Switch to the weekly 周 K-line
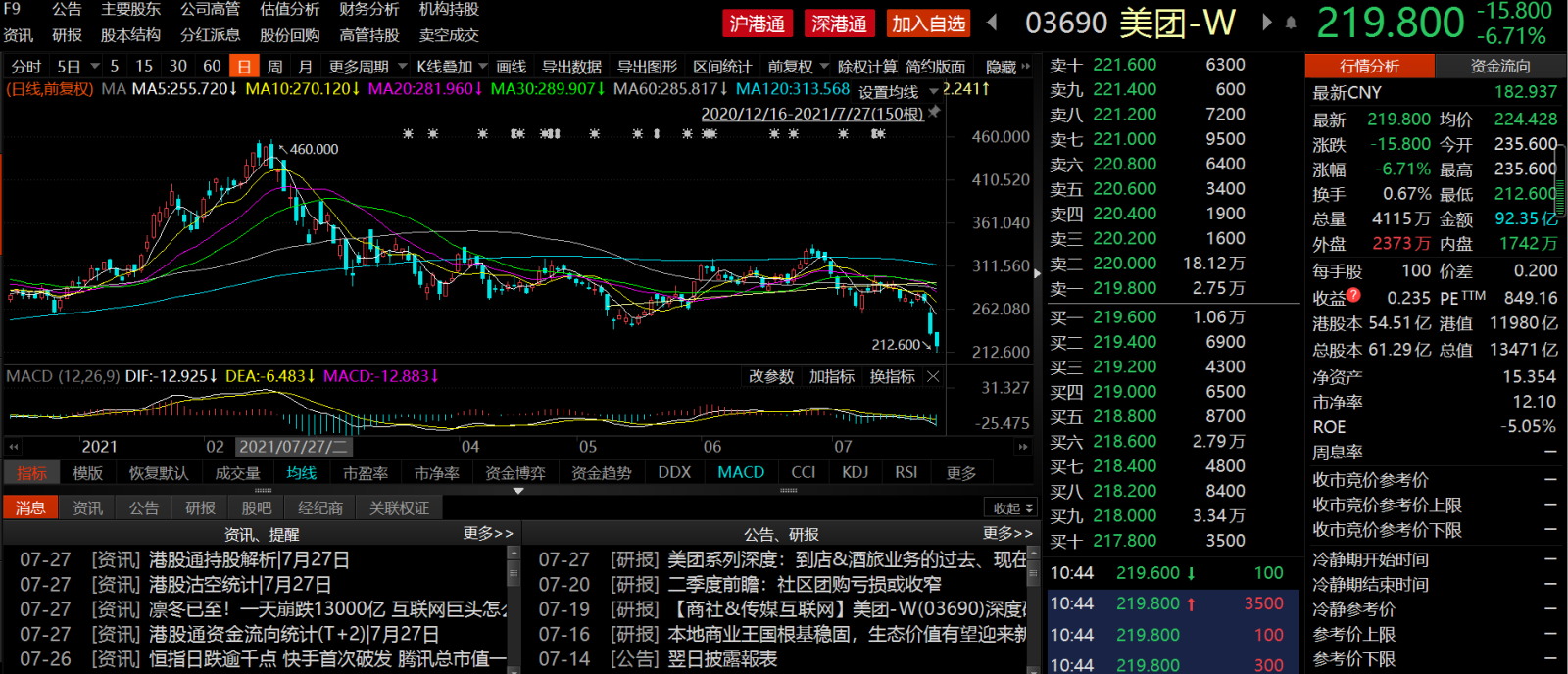This screenshot has height=674, width=1568. click(274, 67)
